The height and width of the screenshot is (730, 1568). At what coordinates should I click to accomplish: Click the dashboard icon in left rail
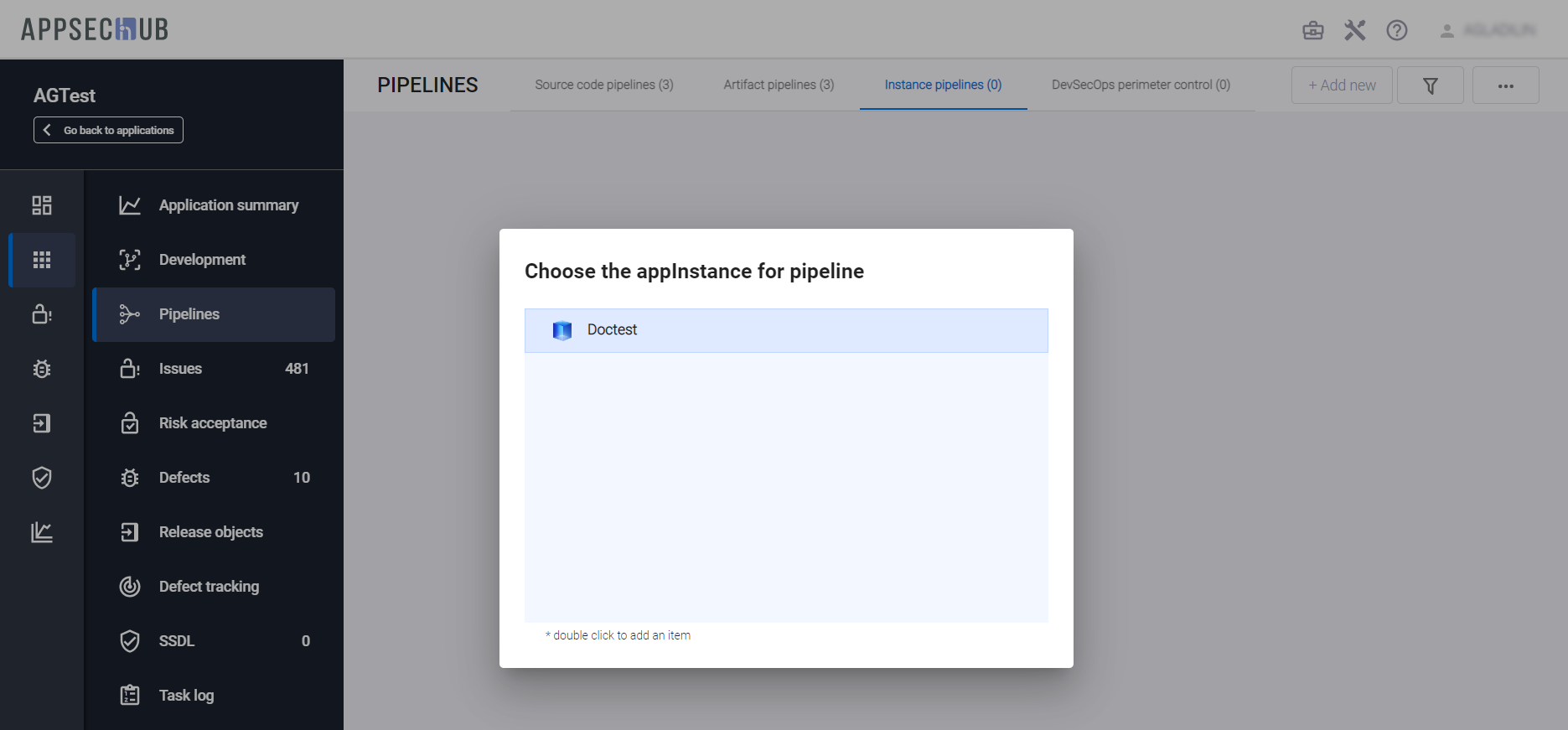42,205
